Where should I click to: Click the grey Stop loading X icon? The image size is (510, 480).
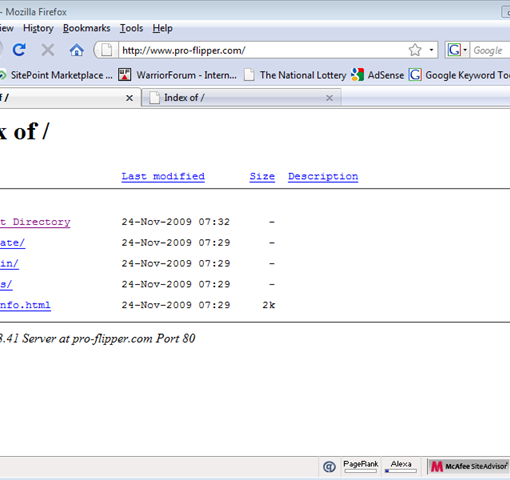[x=48, y=50]
